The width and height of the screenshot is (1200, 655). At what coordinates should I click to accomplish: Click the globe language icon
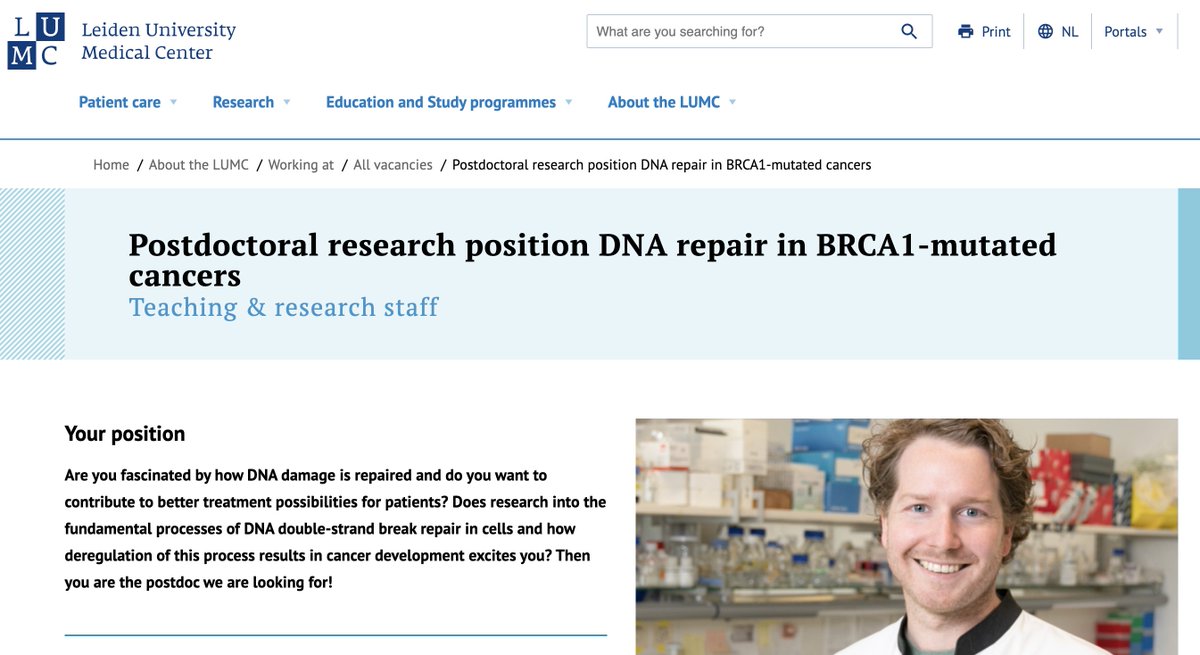(x=1045, y=31)
